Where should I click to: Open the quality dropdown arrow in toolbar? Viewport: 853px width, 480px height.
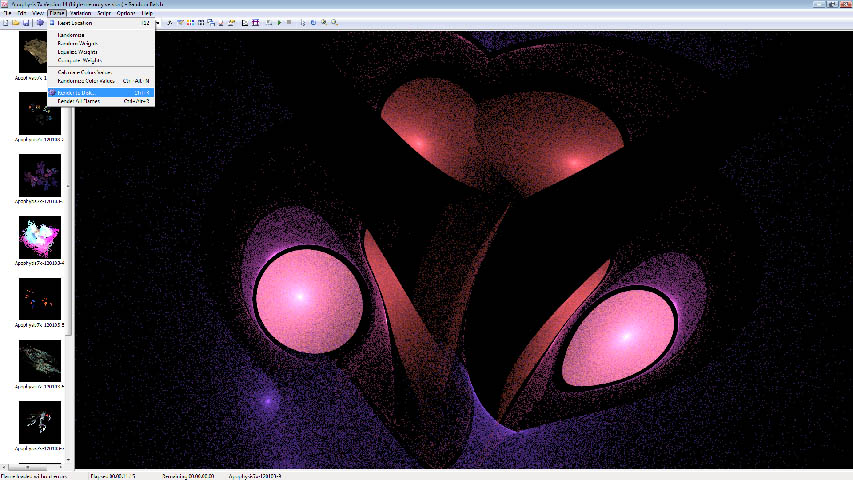pos(158,23)
